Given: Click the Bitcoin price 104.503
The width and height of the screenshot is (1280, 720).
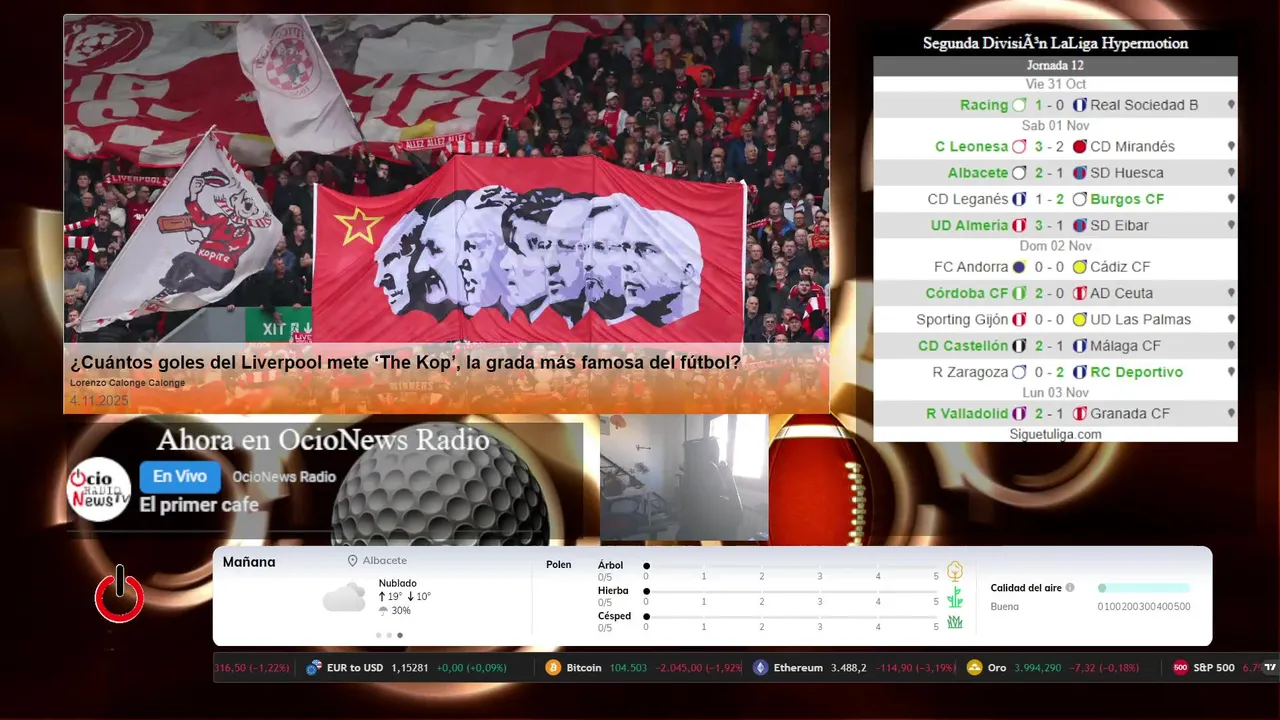Looking at the screenshot, I should click(x=627, y=668).
